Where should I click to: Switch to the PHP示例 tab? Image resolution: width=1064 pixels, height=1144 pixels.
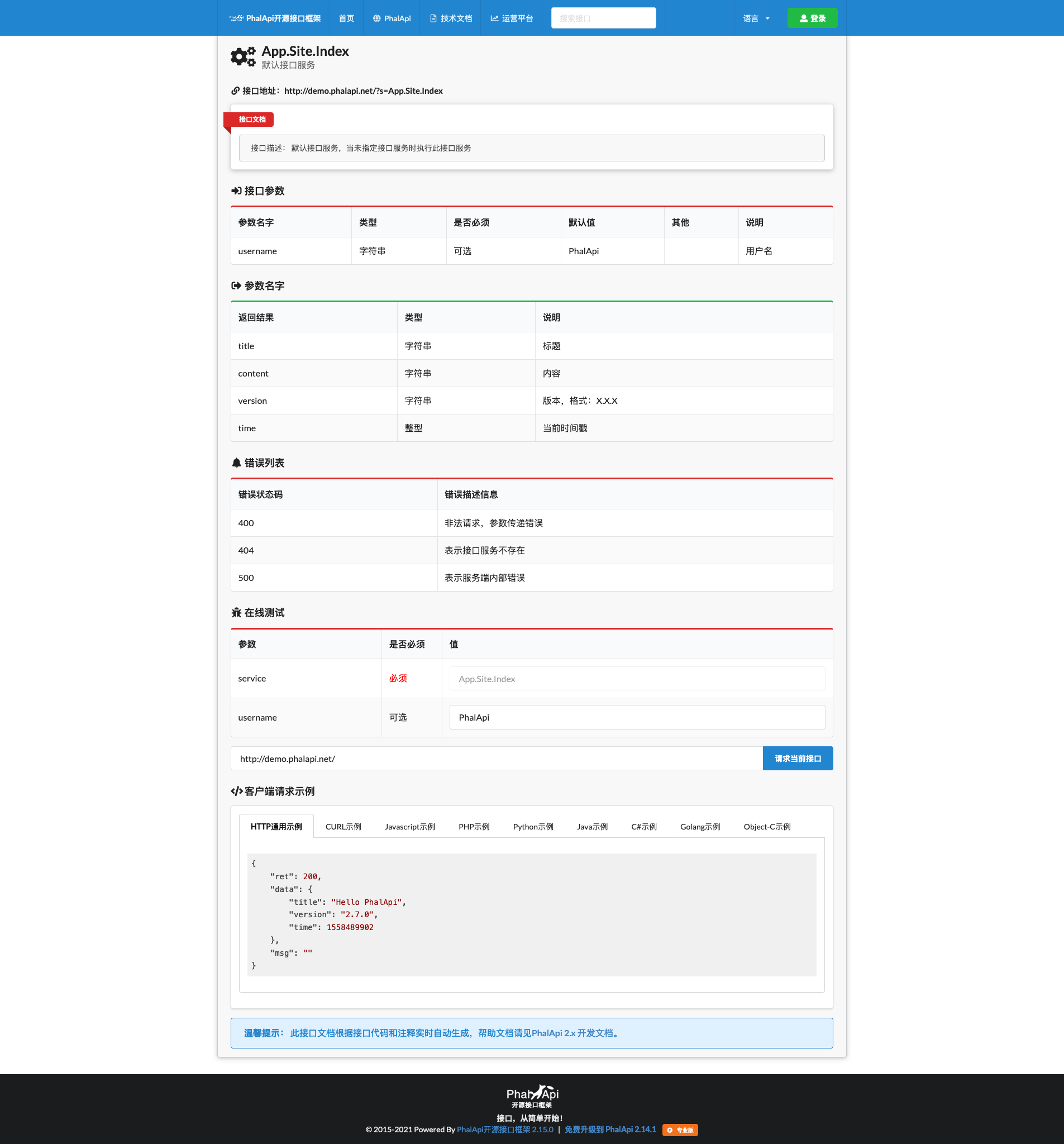(474, 826)
